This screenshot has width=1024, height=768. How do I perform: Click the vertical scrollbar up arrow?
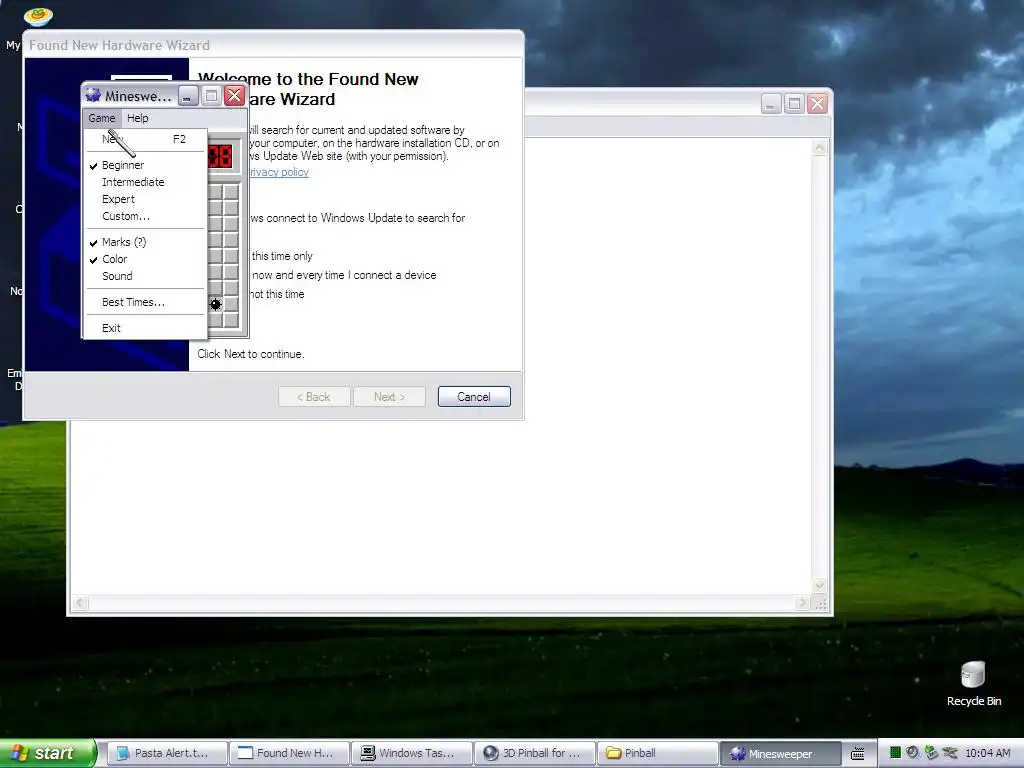820,147
